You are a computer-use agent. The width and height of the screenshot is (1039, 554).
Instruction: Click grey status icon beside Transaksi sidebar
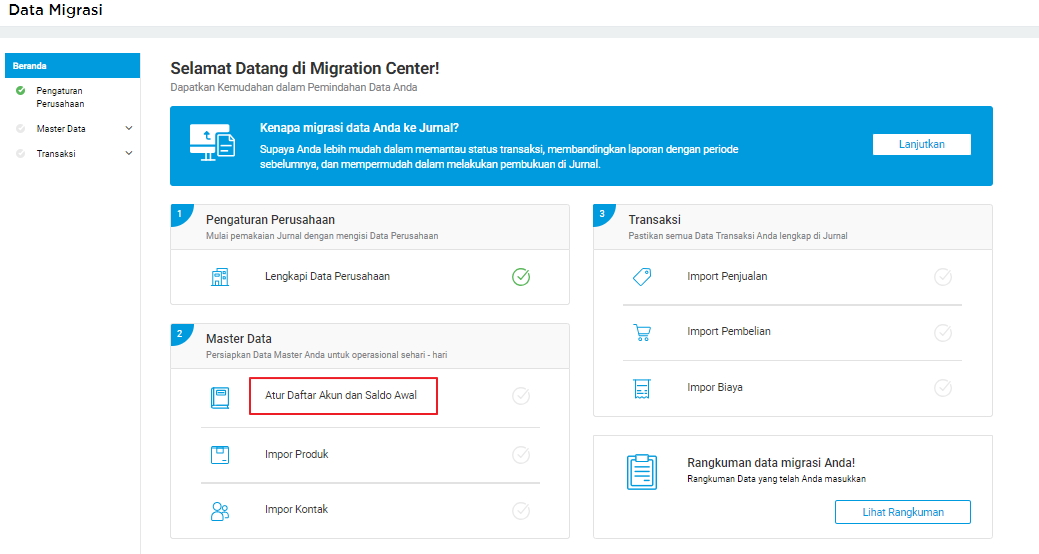click(x=21, y=153)
